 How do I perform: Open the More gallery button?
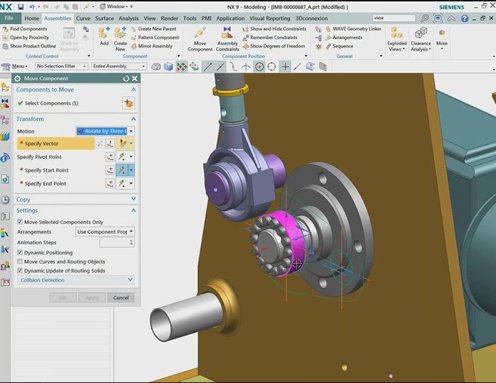[442, 38]
